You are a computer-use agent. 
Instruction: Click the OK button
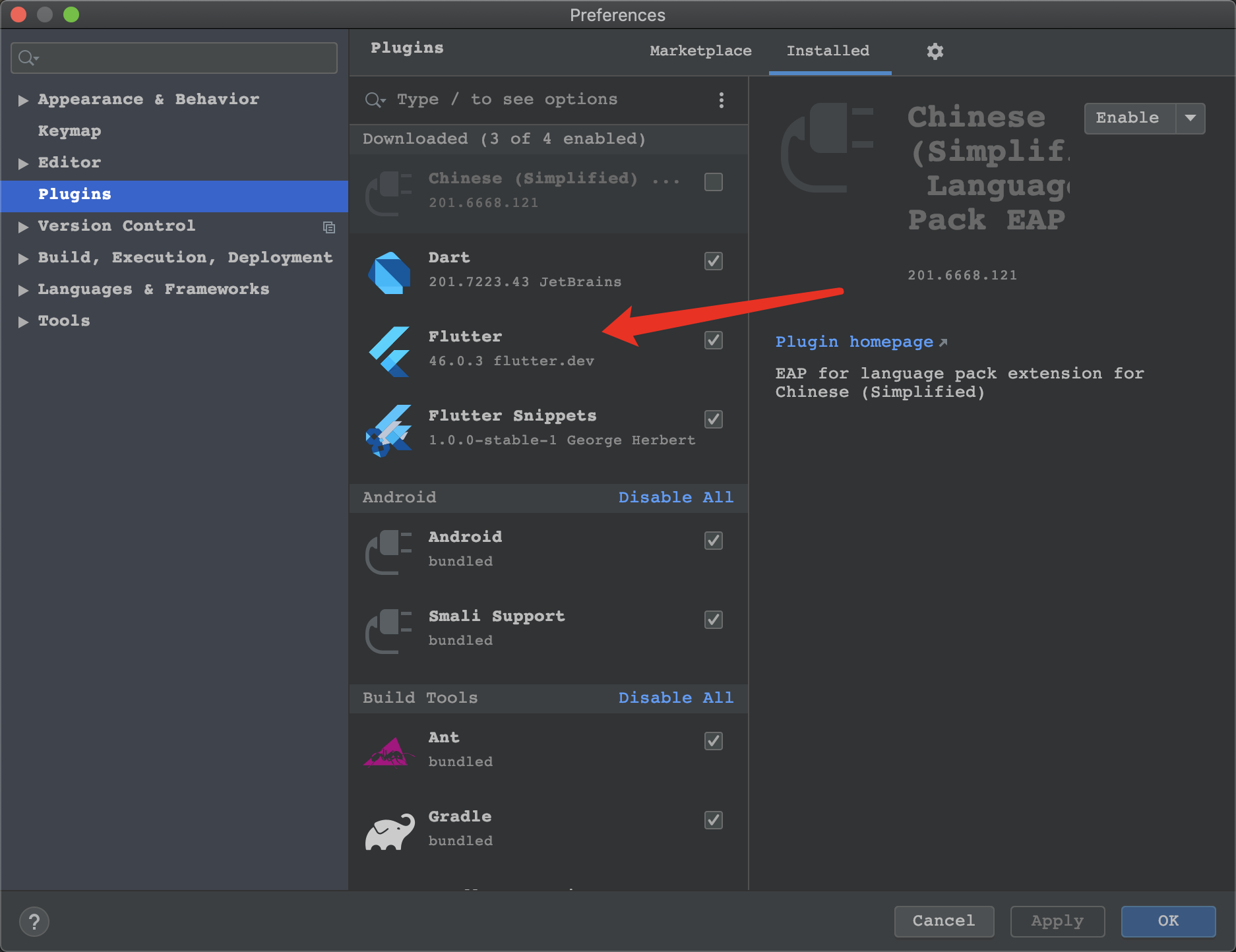coord(1168,921)
